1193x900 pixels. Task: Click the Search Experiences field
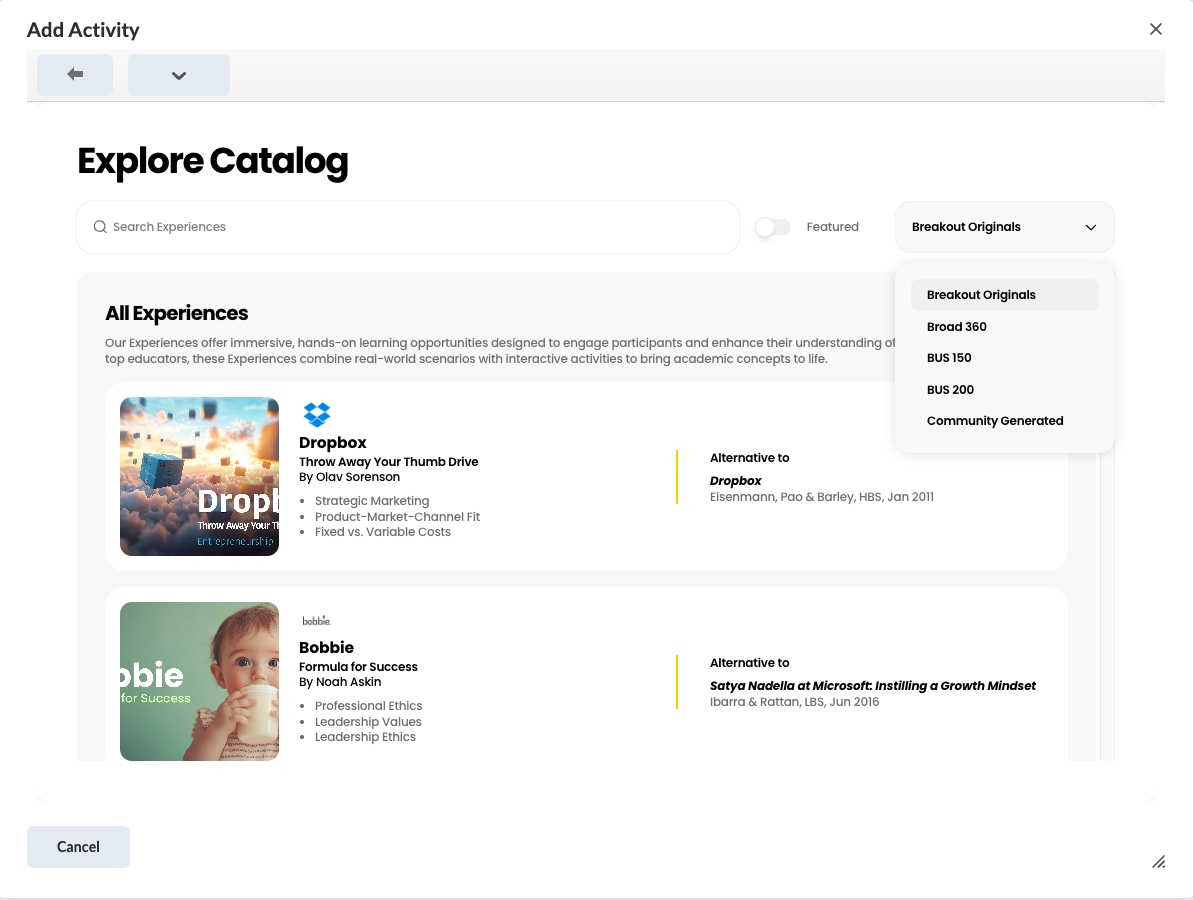[408, 227]
